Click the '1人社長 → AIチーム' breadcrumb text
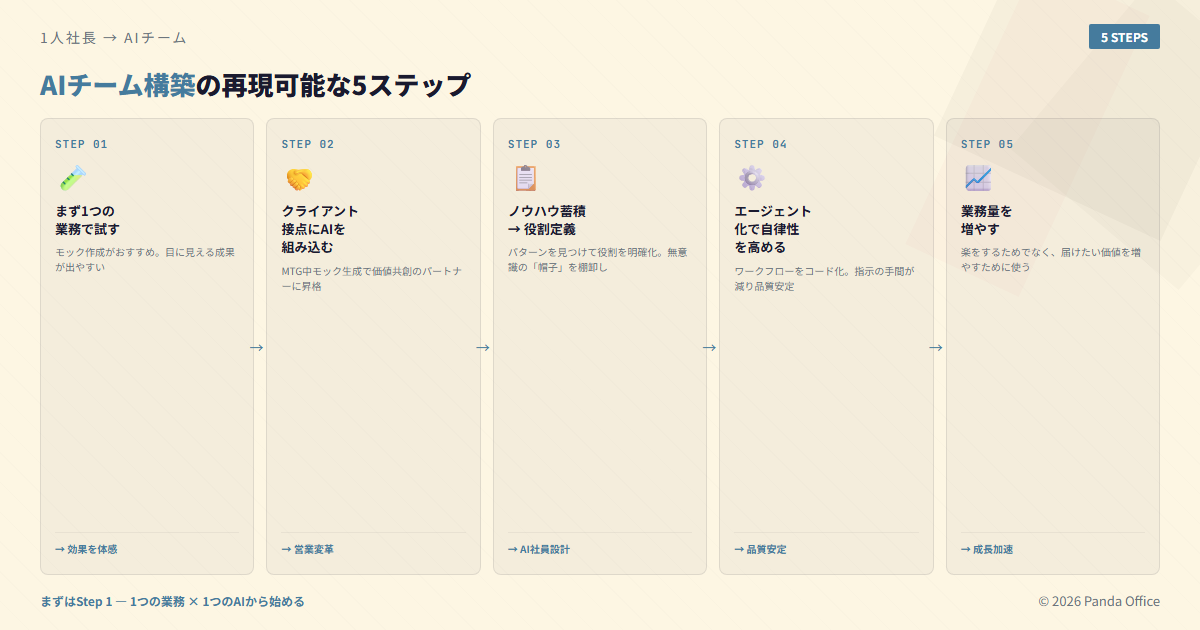This screenshot has height=630, width=1200. [x=113, y=38]
